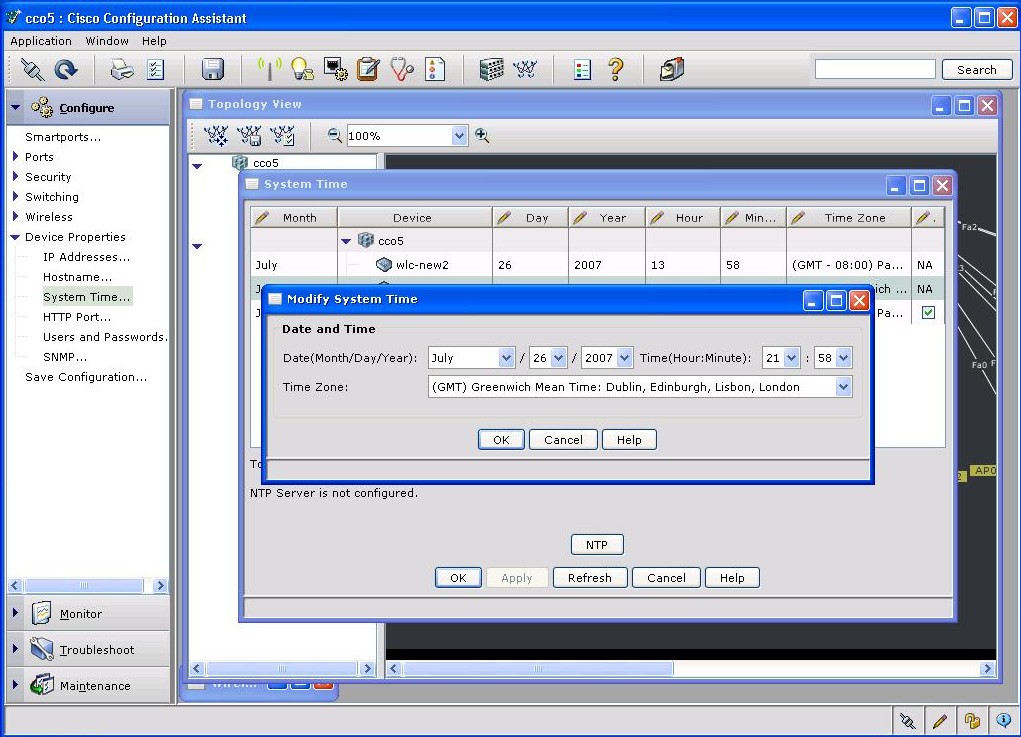Open Topology view icon in main toolbar
Viewport: 1021px width, 737px height.
click(525, 69)
